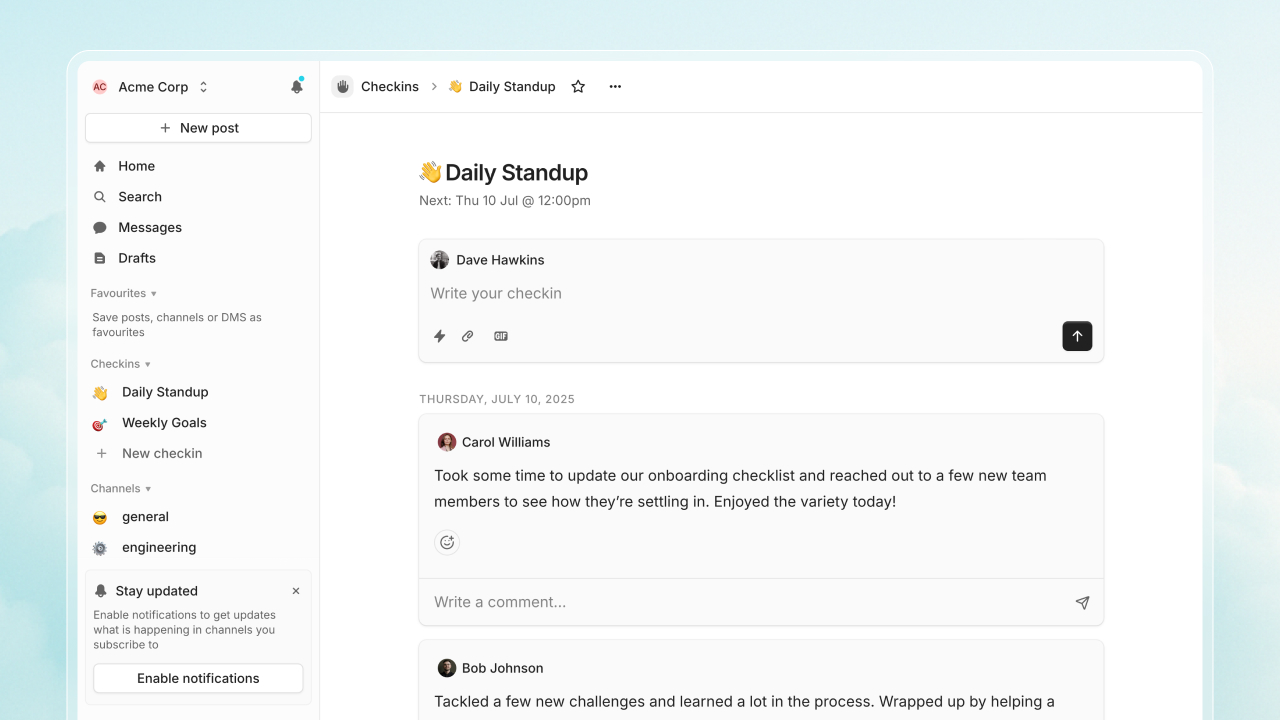The height and width of the screenshot is (720, 1280).
Task: Open the Weekly Goals checkin
Action: (x=164, y=423)
